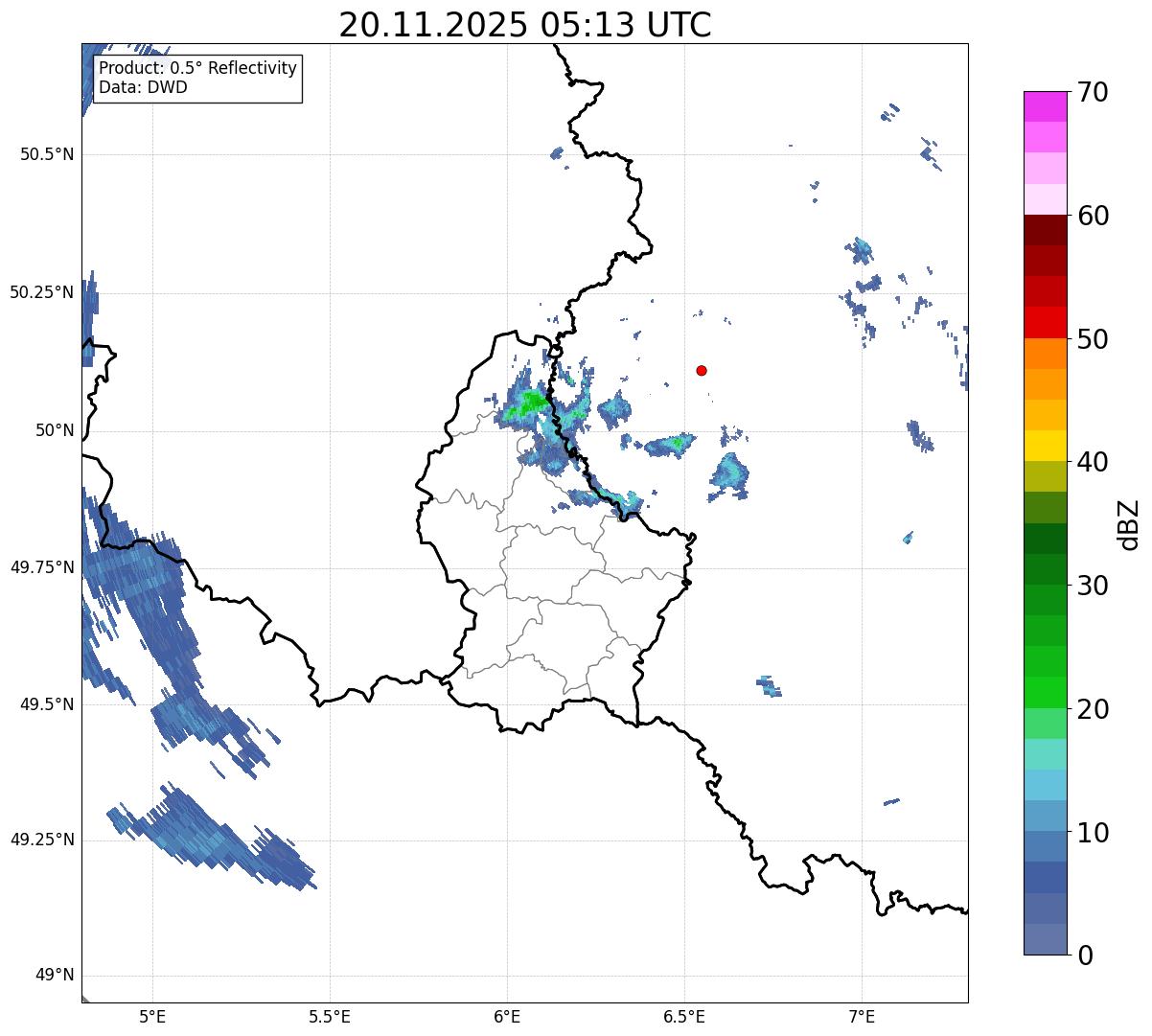Click 'Data: DWD' text
Image resolution: width=1152 pixels, height=1036 pixels.
click(143, 87)
